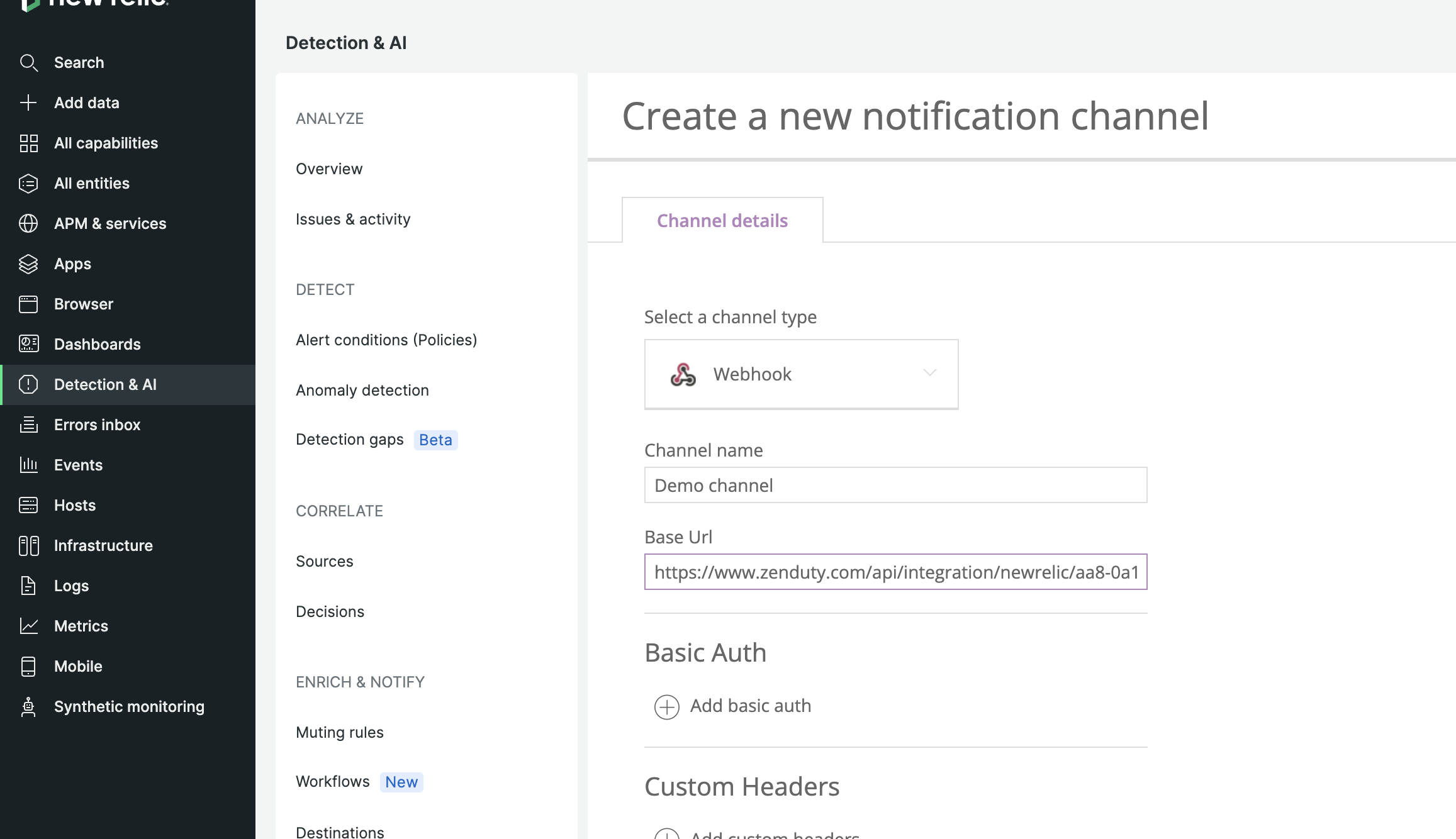Click the Channel name input field
The height and width of the screenshot is (839, 1456).
[x=895, y=486]
